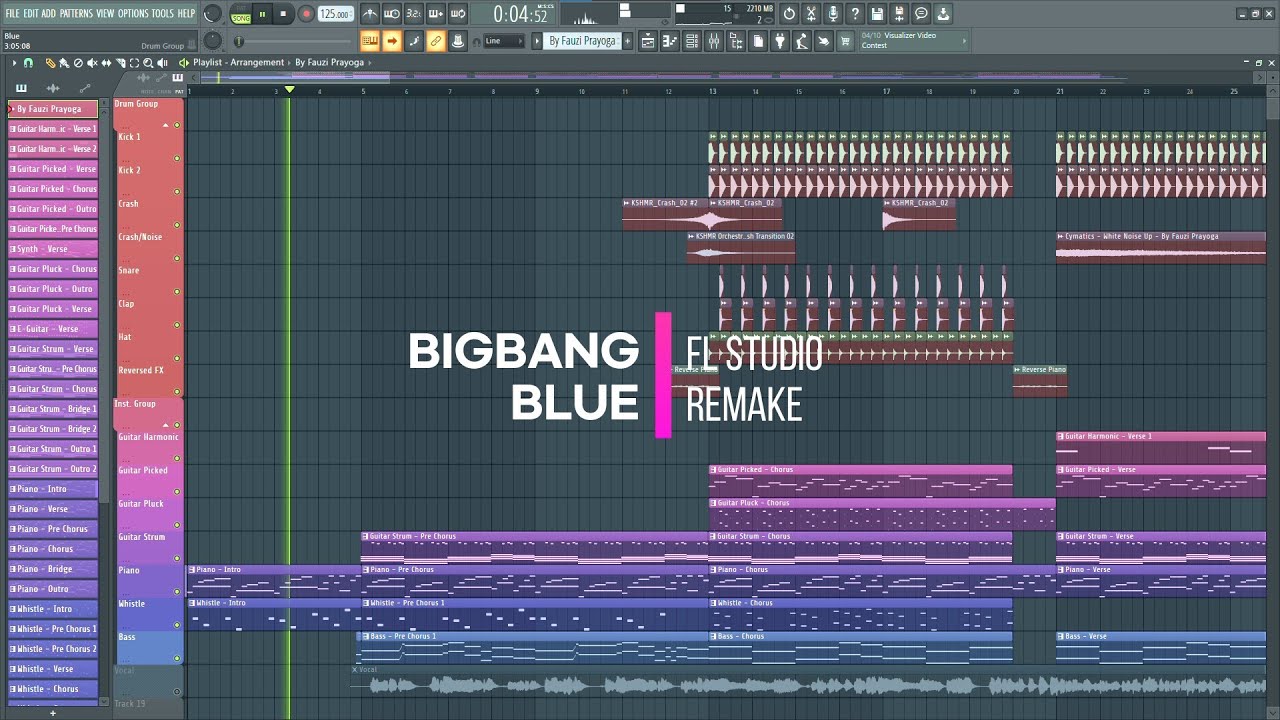Open the Channel rack icon

point(691,41)
